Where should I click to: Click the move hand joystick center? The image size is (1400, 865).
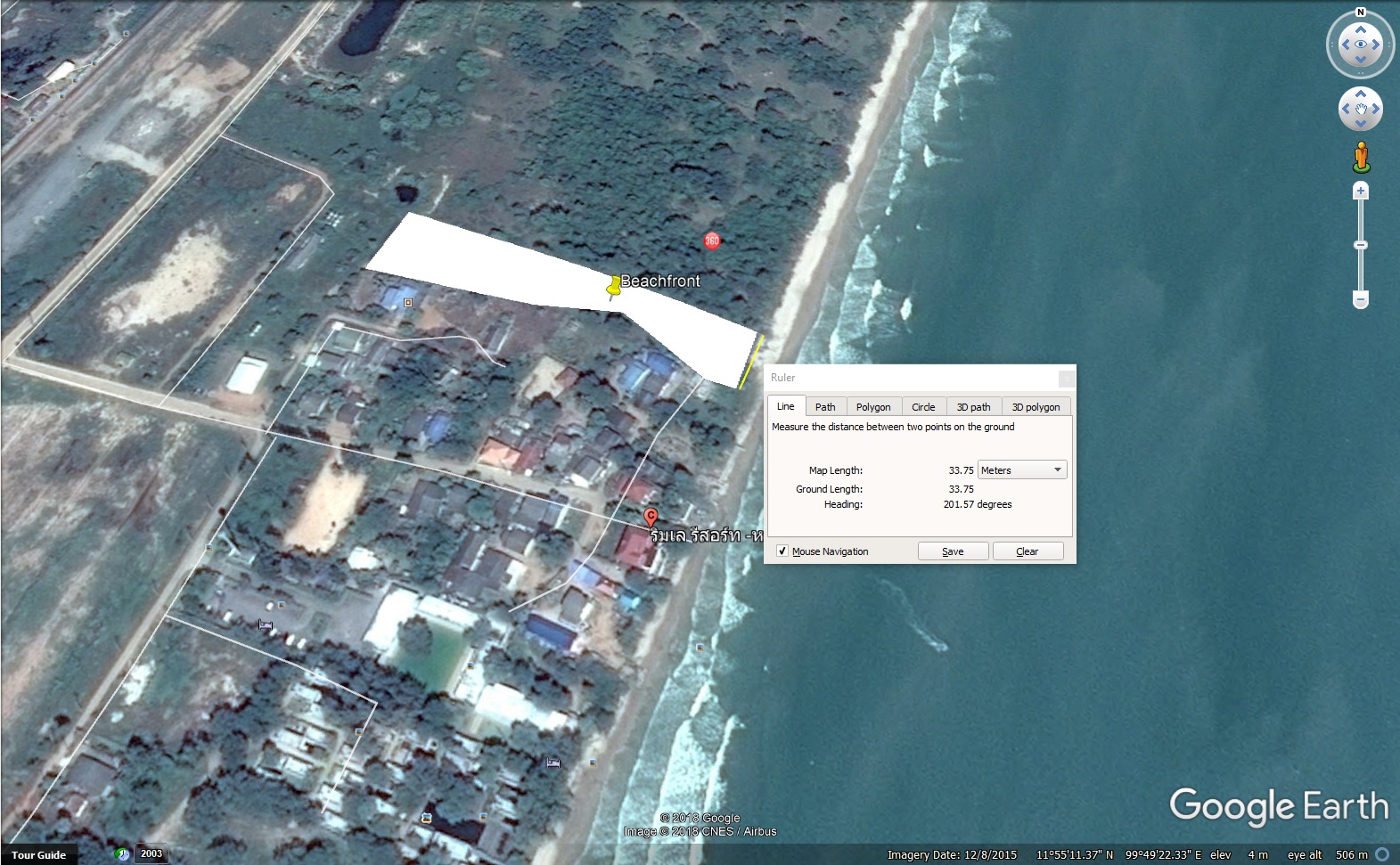[x=1361, y=110]
